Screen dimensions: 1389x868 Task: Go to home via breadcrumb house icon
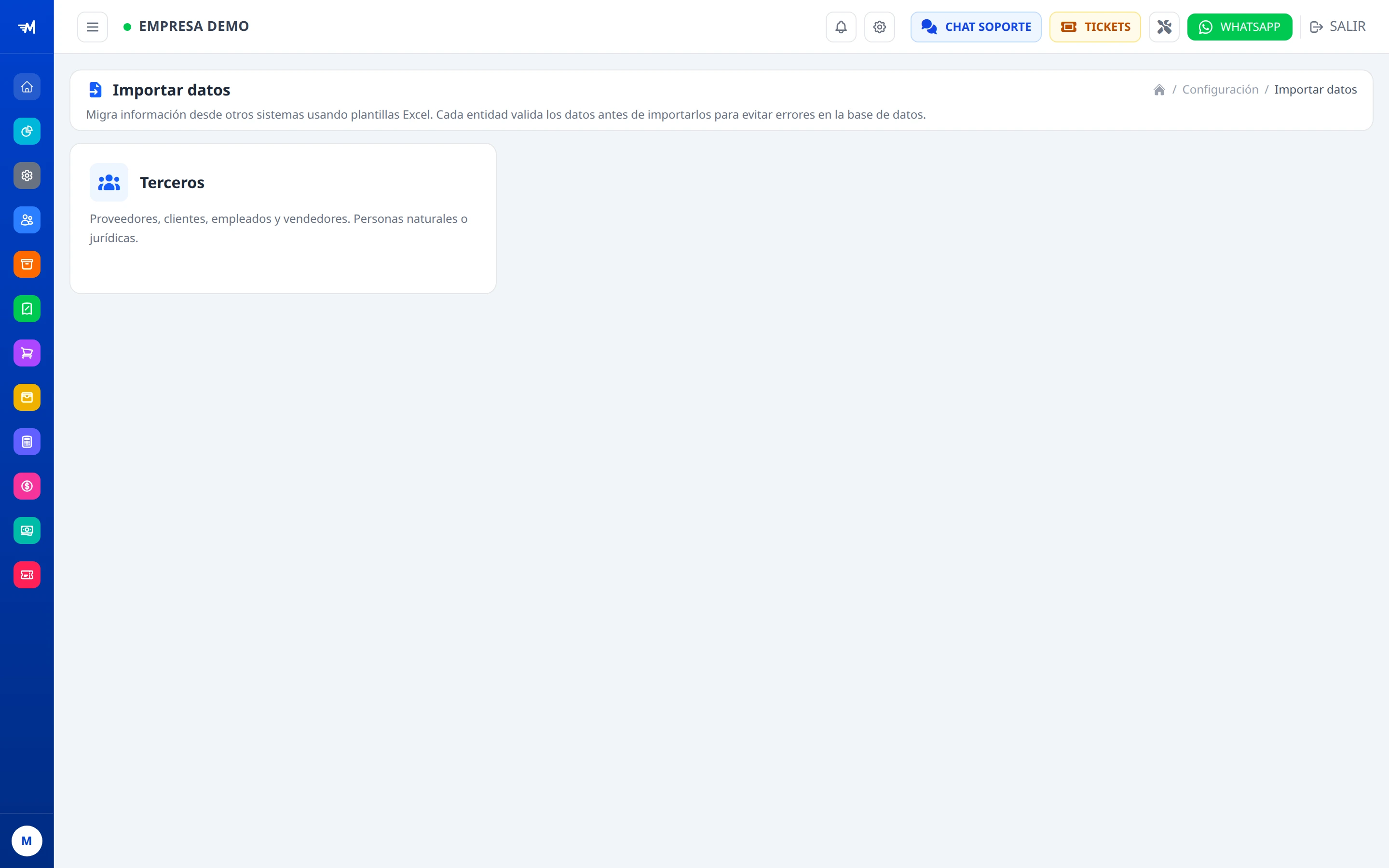tap(1159, 90)
